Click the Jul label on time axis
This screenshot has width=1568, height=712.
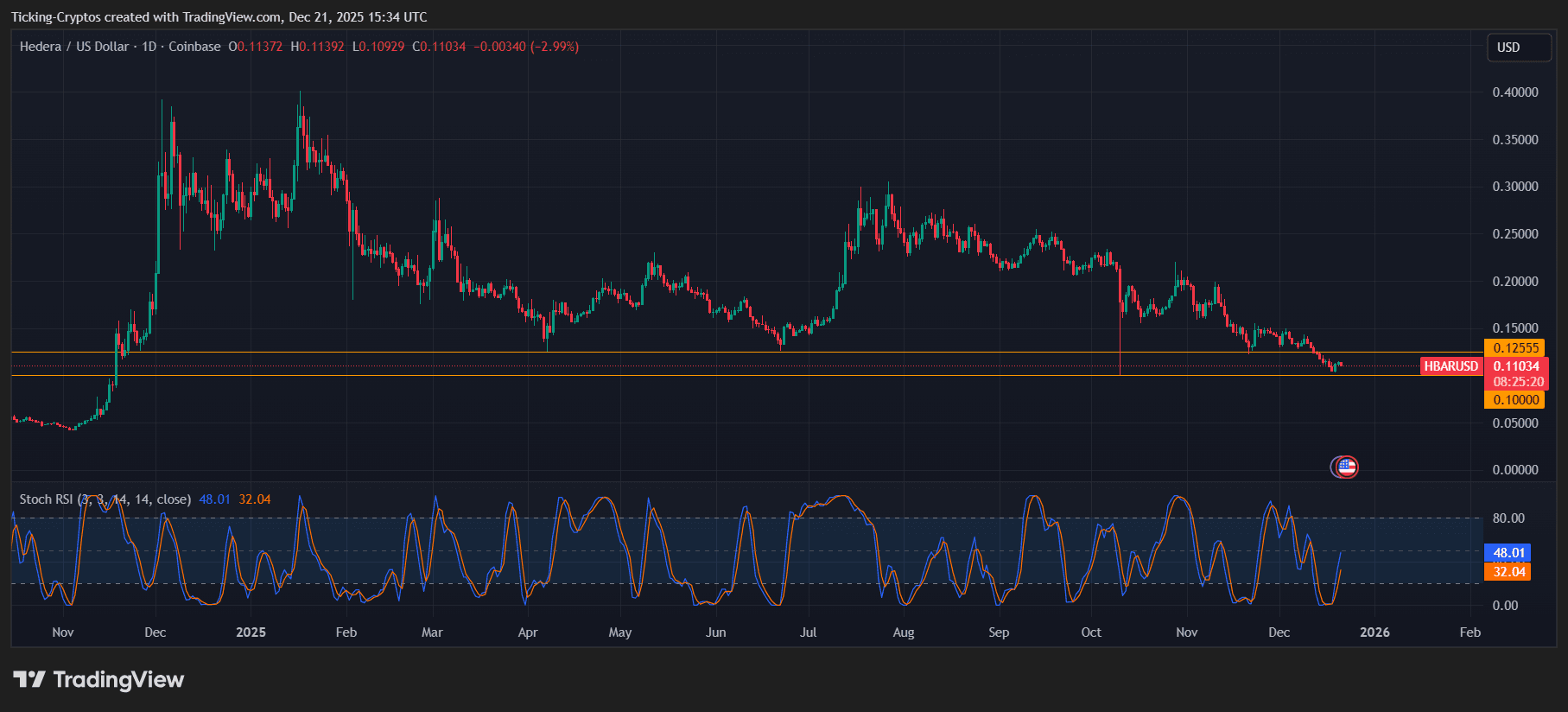tap(808, 633)
